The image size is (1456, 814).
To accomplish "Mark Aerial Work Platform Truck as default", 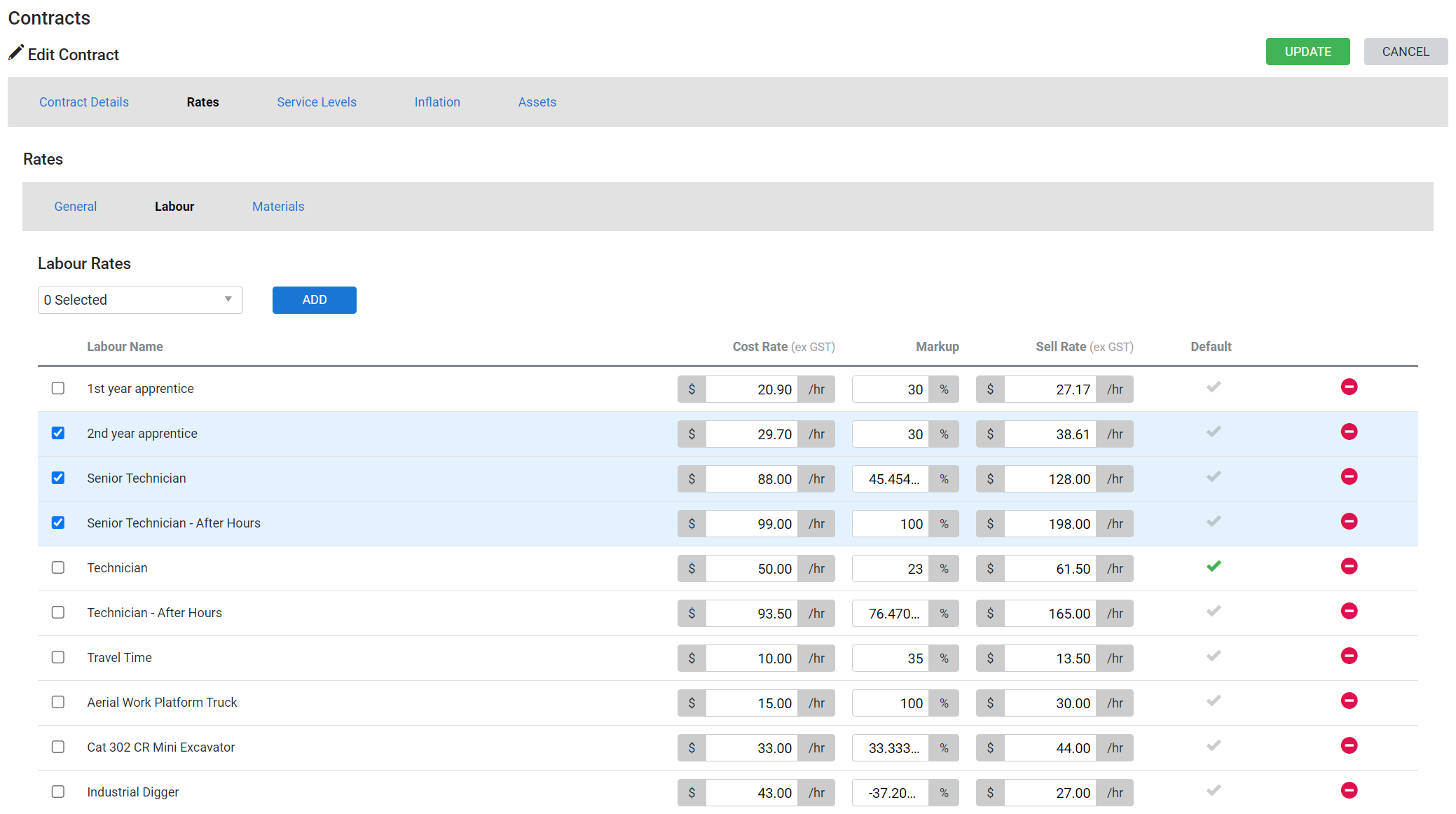I will point(1214,701).
